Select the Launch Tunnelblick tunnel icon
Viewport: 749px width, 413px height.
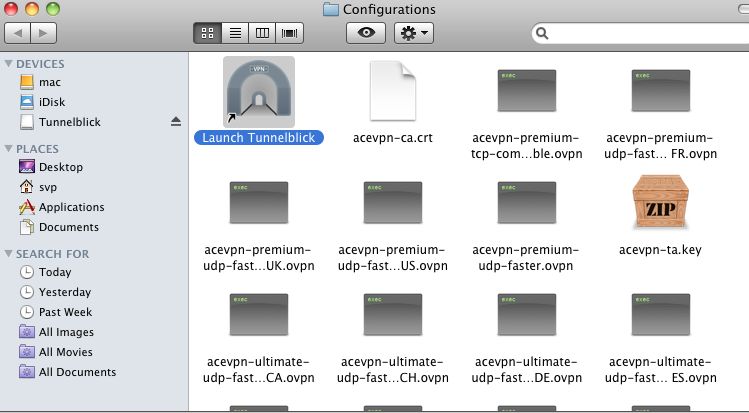pos(259,92)
